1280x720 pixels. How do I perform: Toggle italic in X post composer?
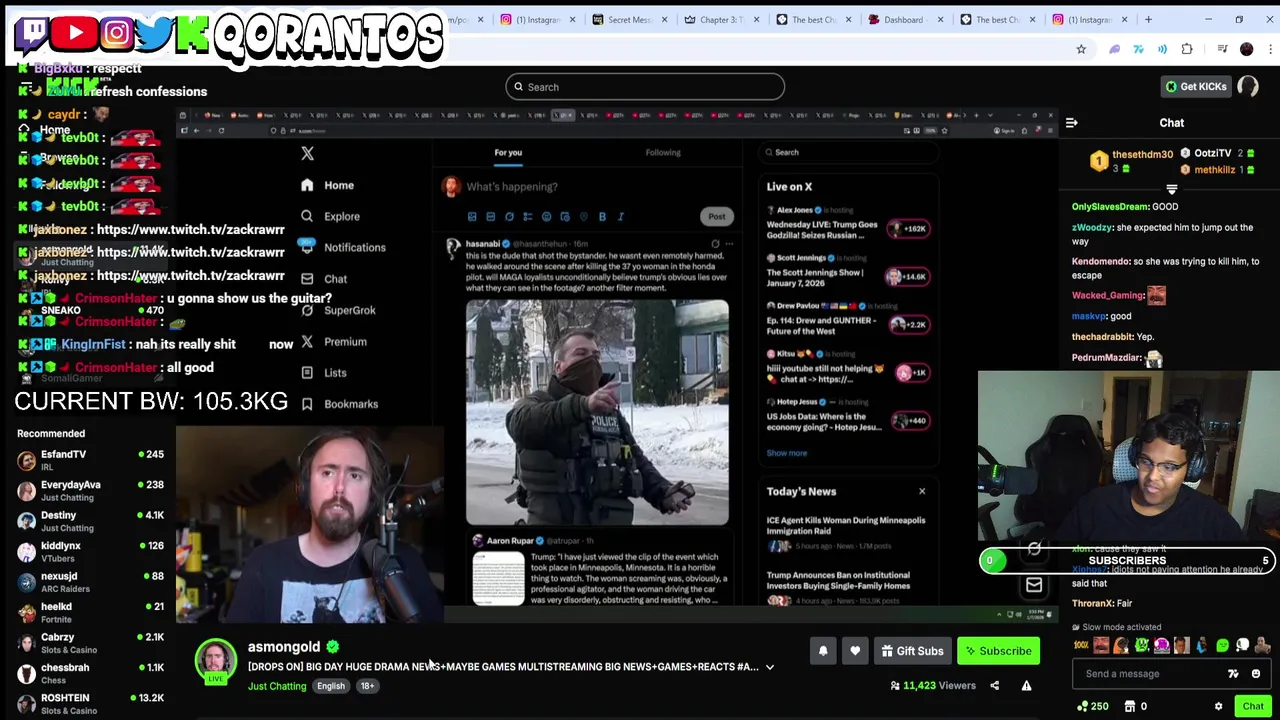point(621,216)
